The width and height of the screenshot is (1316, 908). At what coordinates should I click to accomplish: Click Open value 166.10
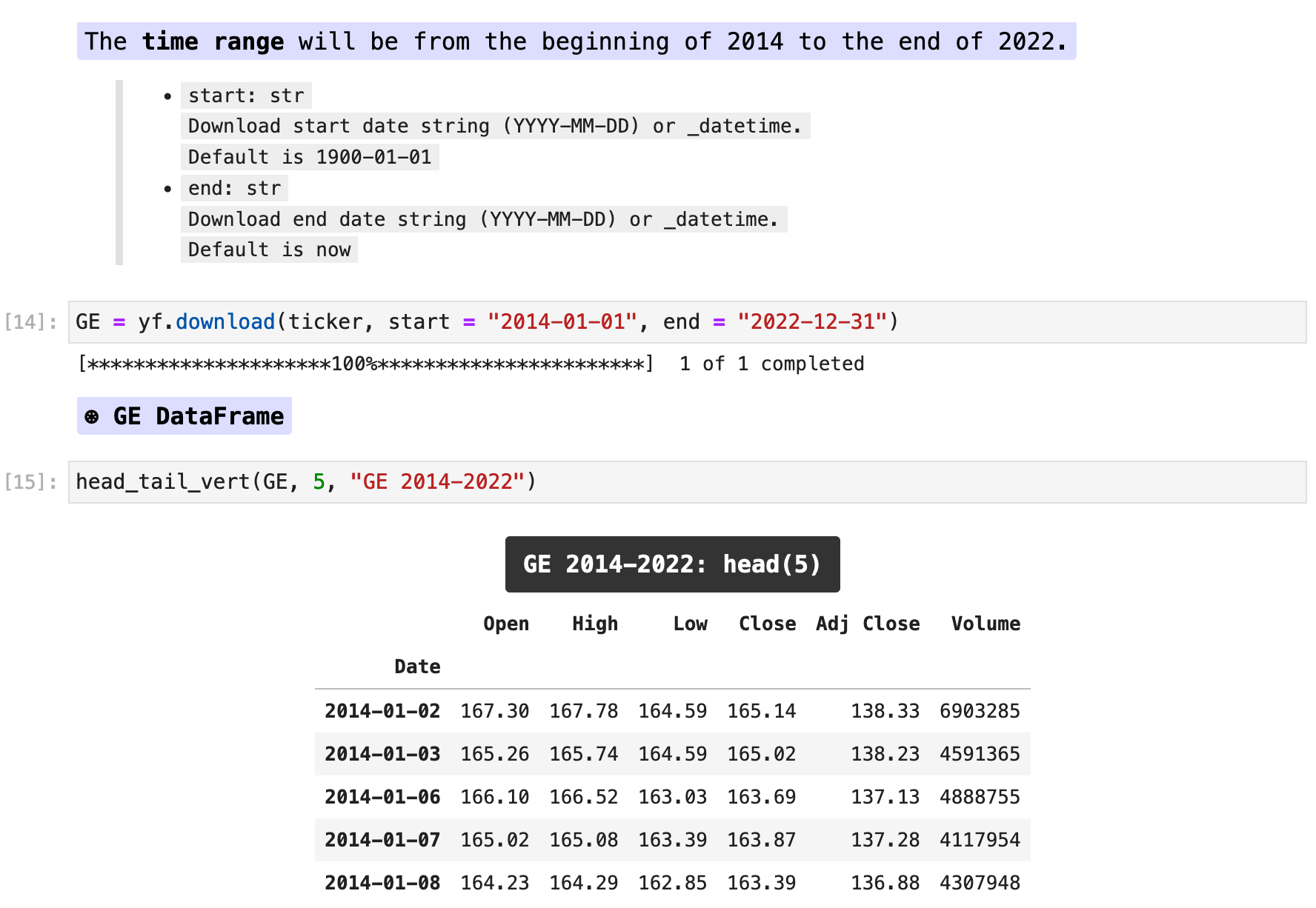coord(495,797)
